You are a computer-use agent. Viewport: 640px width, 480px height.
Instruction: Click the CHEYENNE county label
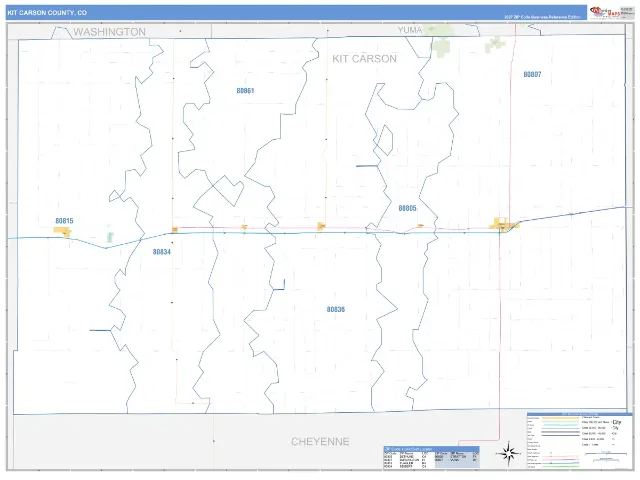coord(320,442)
